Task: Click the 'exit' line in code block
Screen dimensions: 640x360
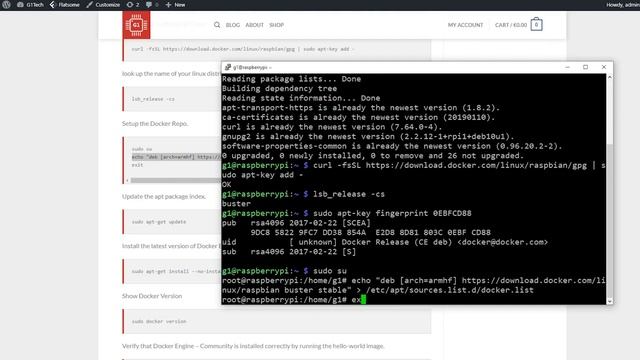Action: [x=137, y=165]
